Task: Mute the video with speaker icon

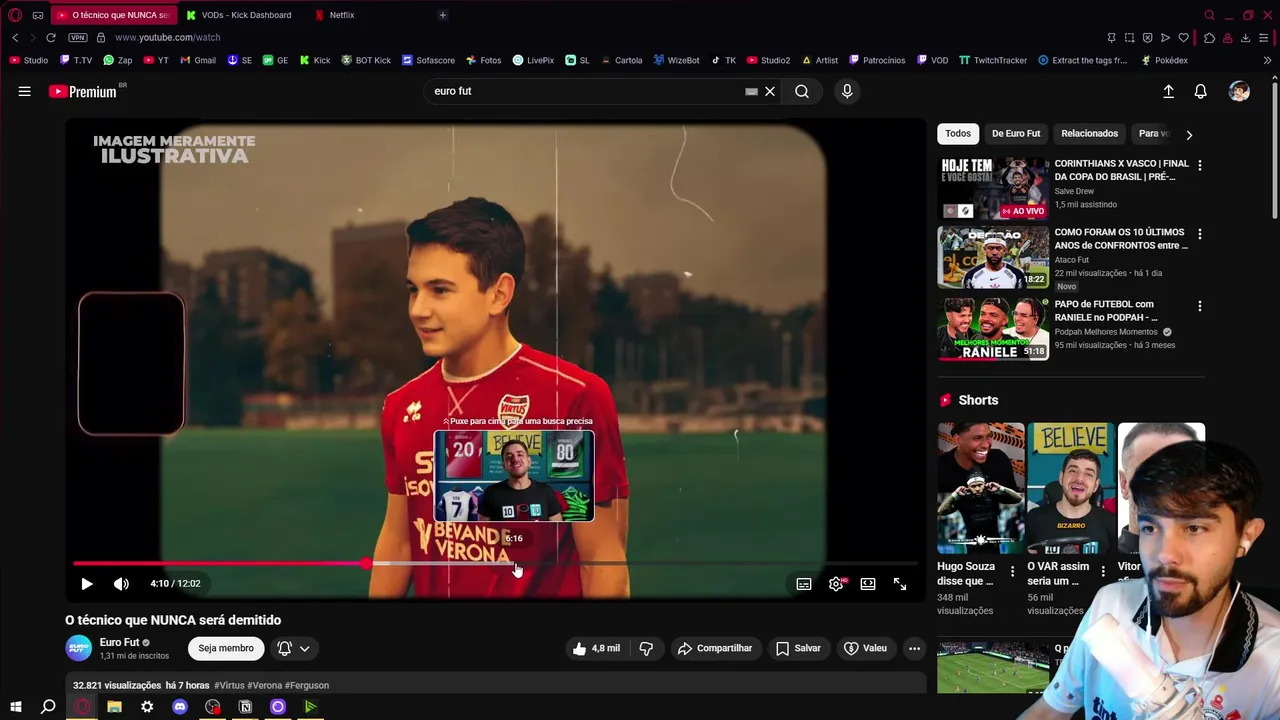Action: pos(121,584)
